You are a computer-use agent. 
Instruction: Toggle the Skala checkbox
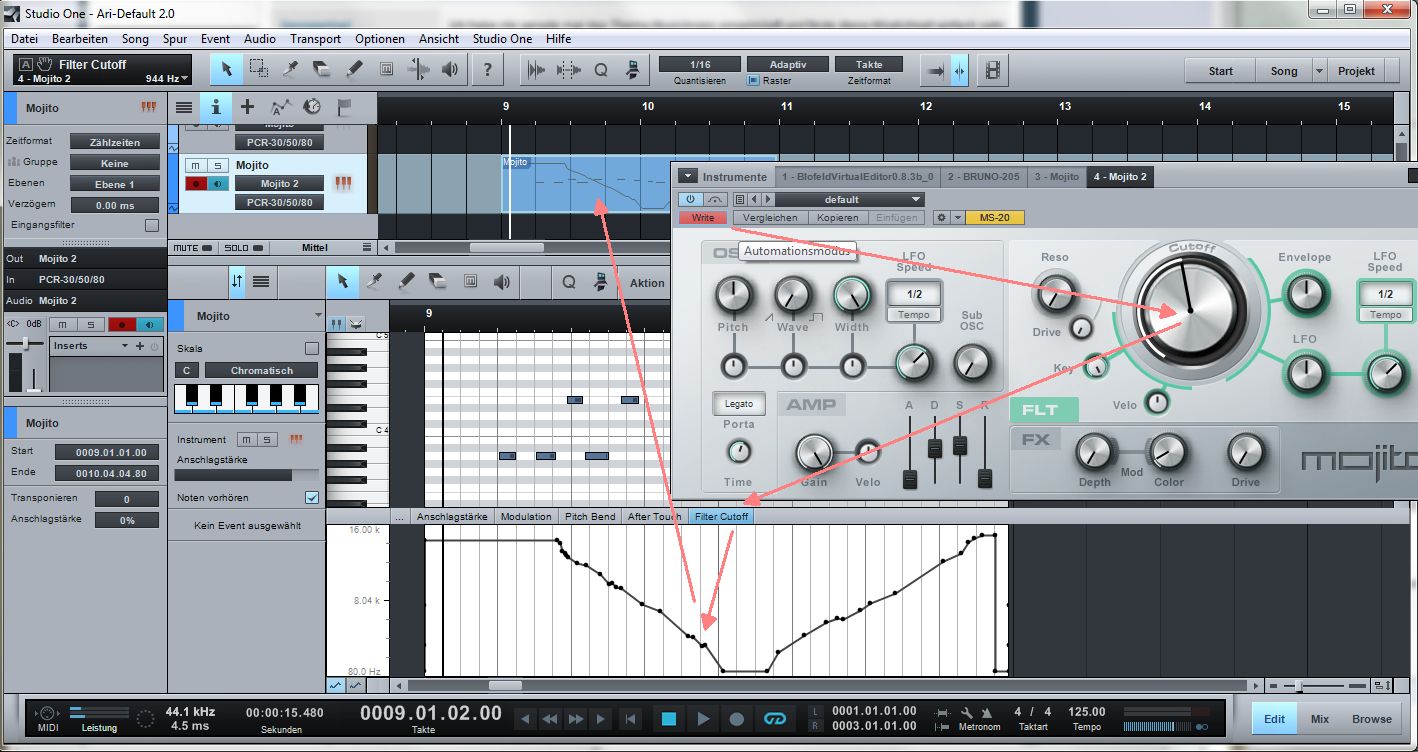tap(312, 348)
